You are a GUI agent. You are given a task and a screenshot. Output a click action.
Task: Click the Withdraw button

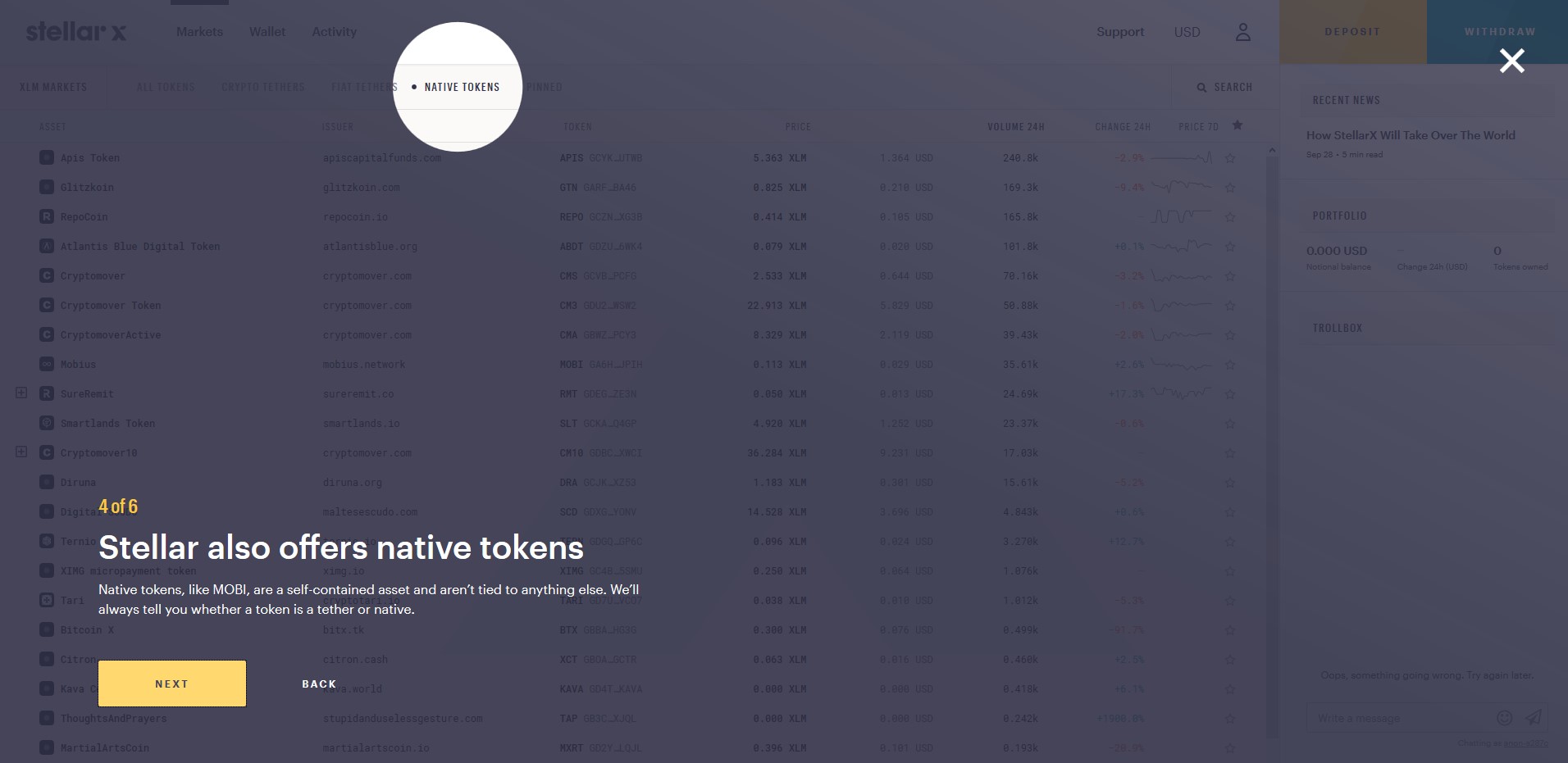[1497, 32]
